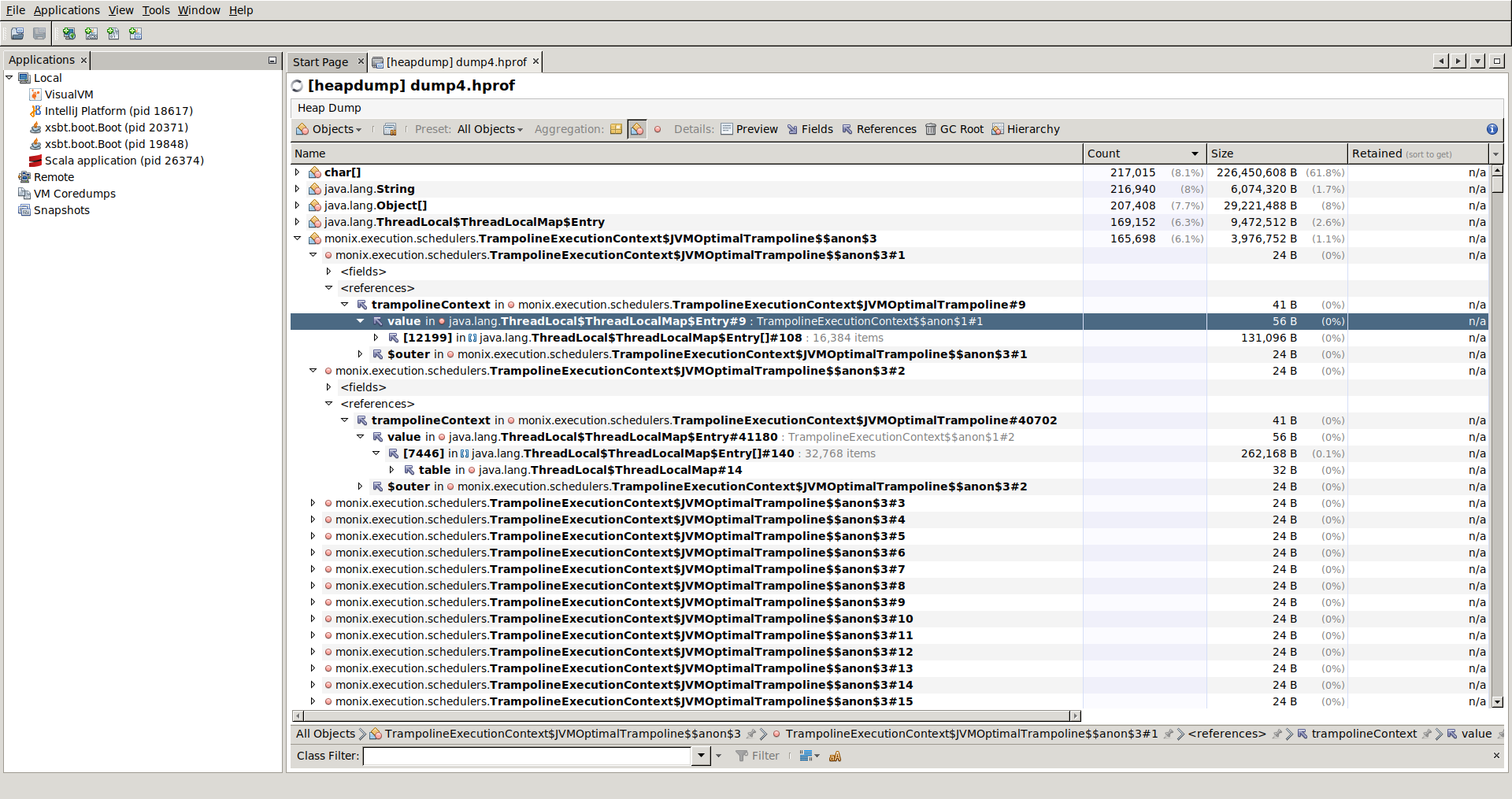Switch to the Start Page tab

tap(321, 61)
